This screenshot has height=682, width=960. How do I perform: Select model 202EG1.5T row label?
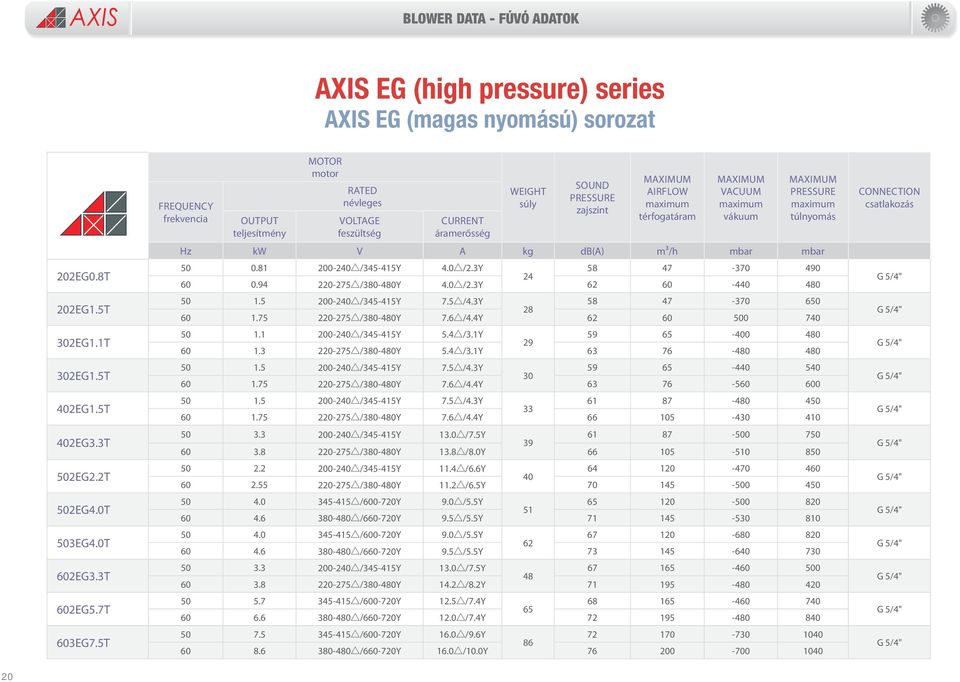pyautogui.click(x=83, y=309)
